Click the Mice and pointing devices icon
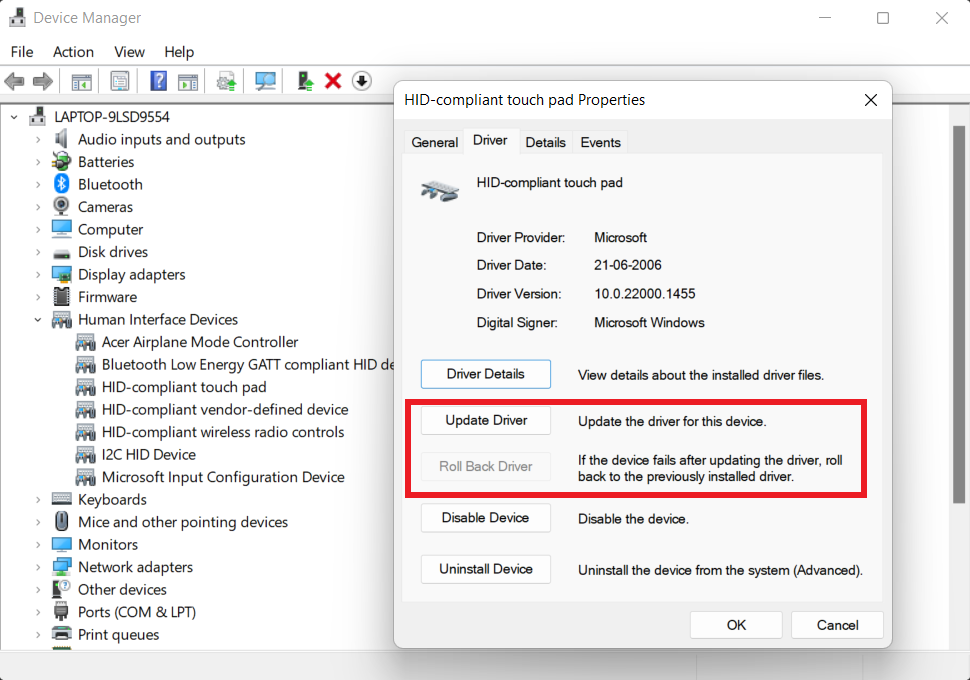The height and width of the screenshot is (680, 970). (61, 522)
